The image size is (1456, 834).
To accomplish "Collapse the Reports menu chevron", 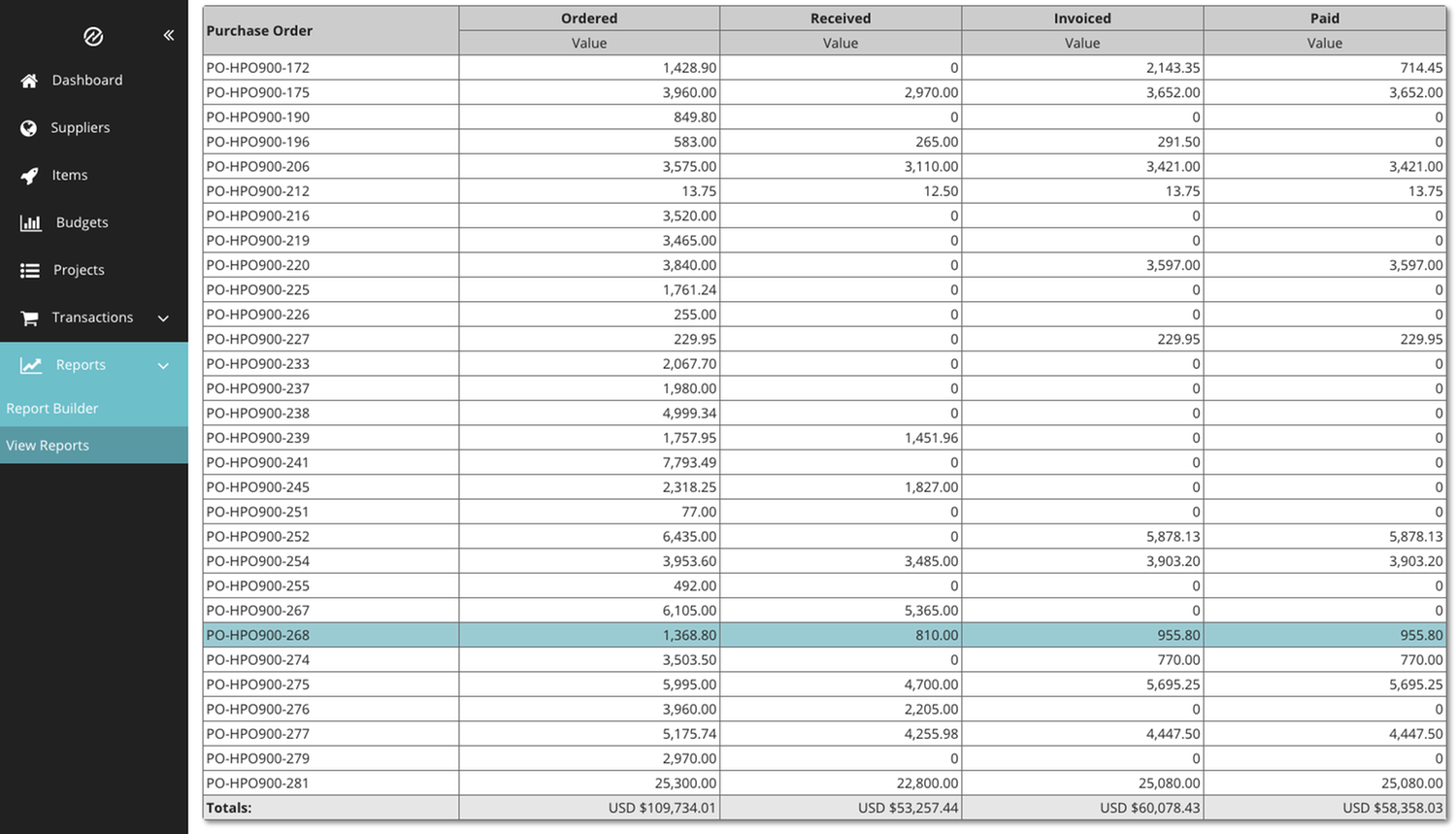I will pyautogui.click(x=163, y=366).
